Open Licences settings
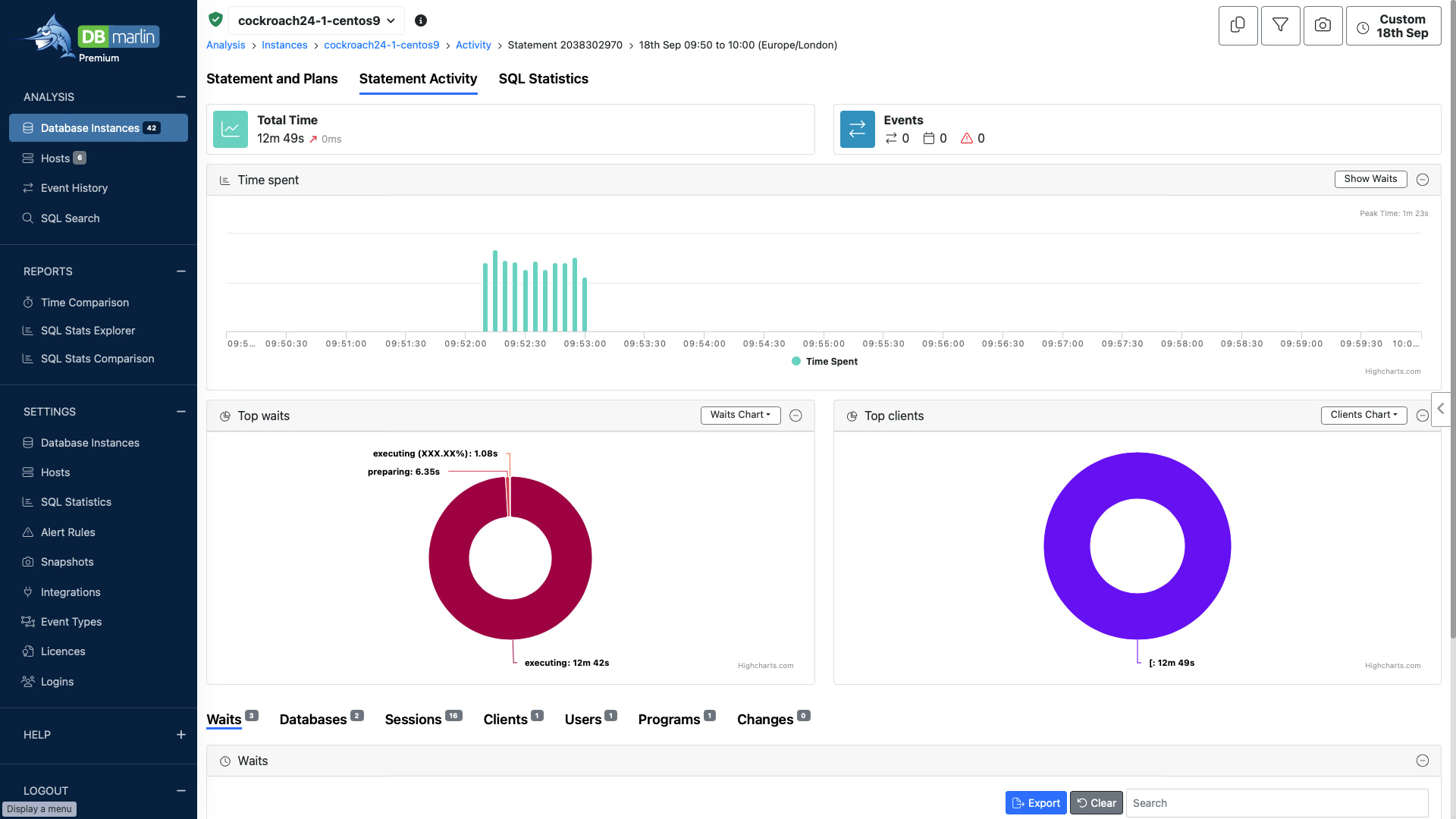 (62, 651)
